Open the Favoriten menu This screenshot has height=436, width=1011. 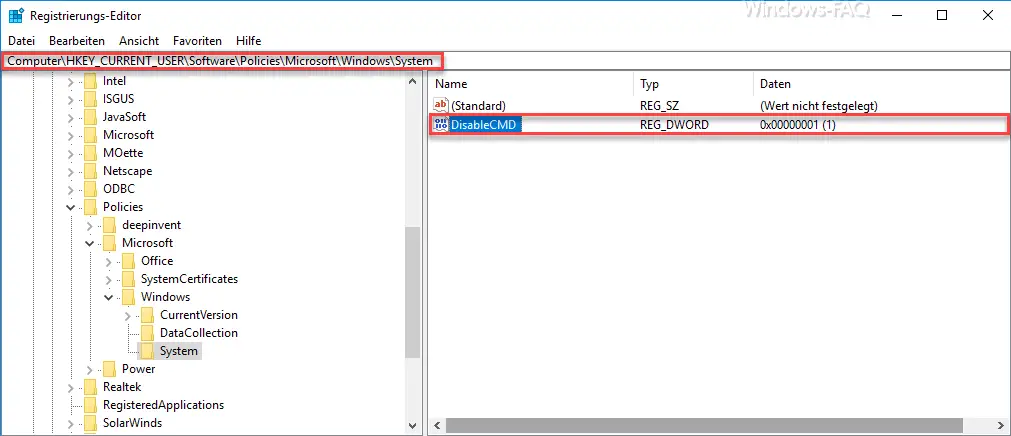[x=197, y=41]
